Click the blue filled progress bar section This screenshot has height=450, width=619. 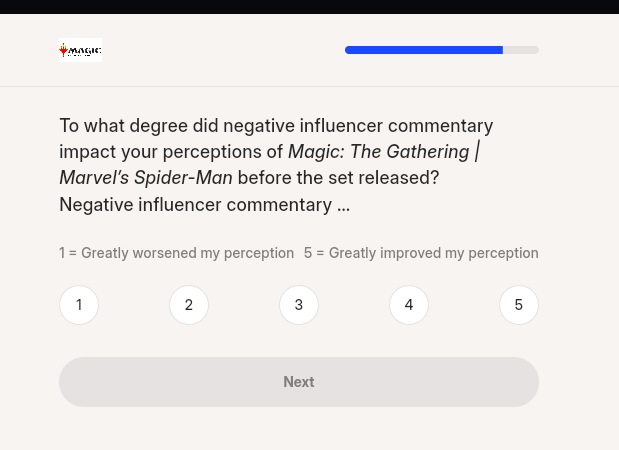tap(423, 50)
